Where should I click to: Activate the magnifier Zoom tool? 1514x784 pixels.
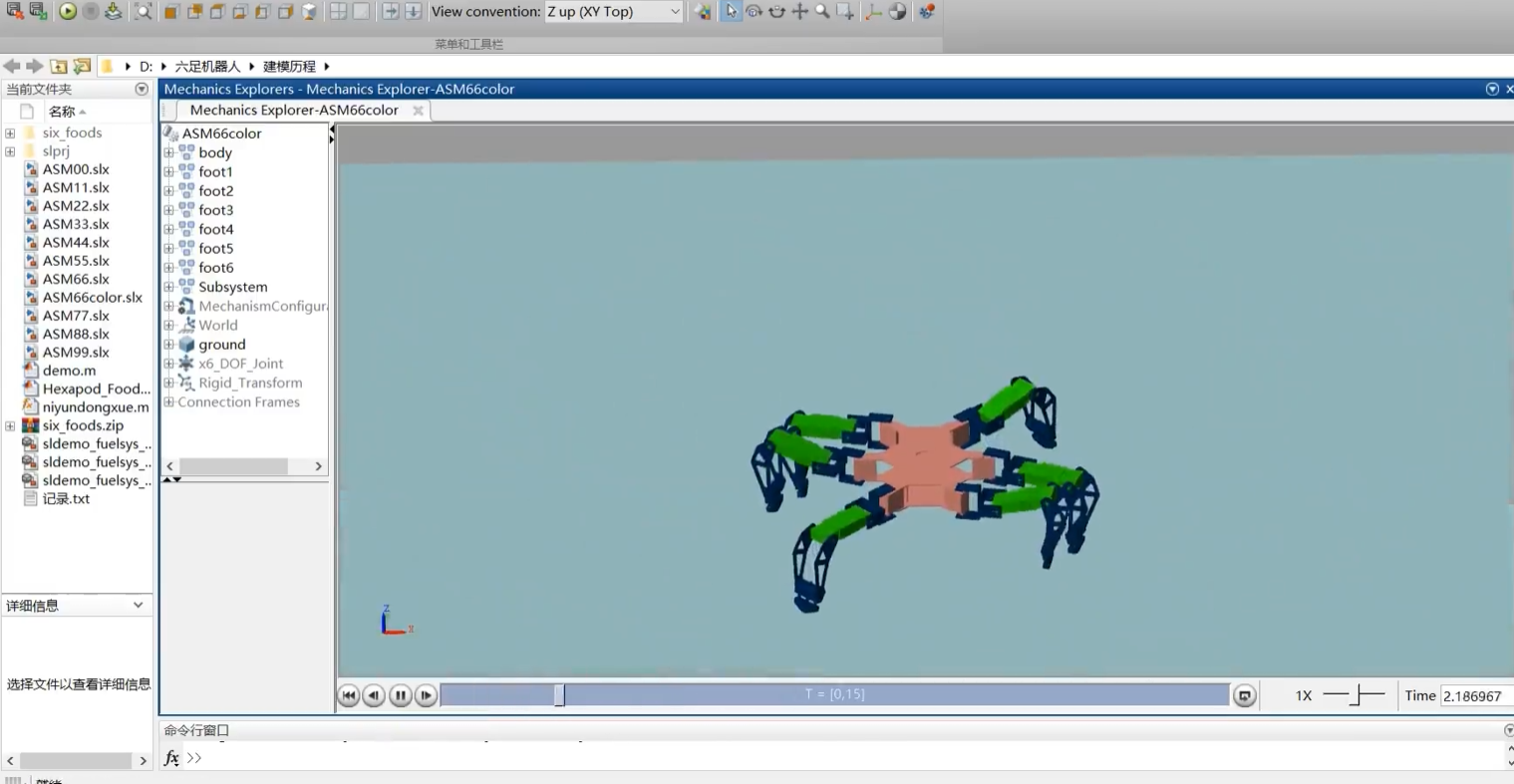point(823,12)
